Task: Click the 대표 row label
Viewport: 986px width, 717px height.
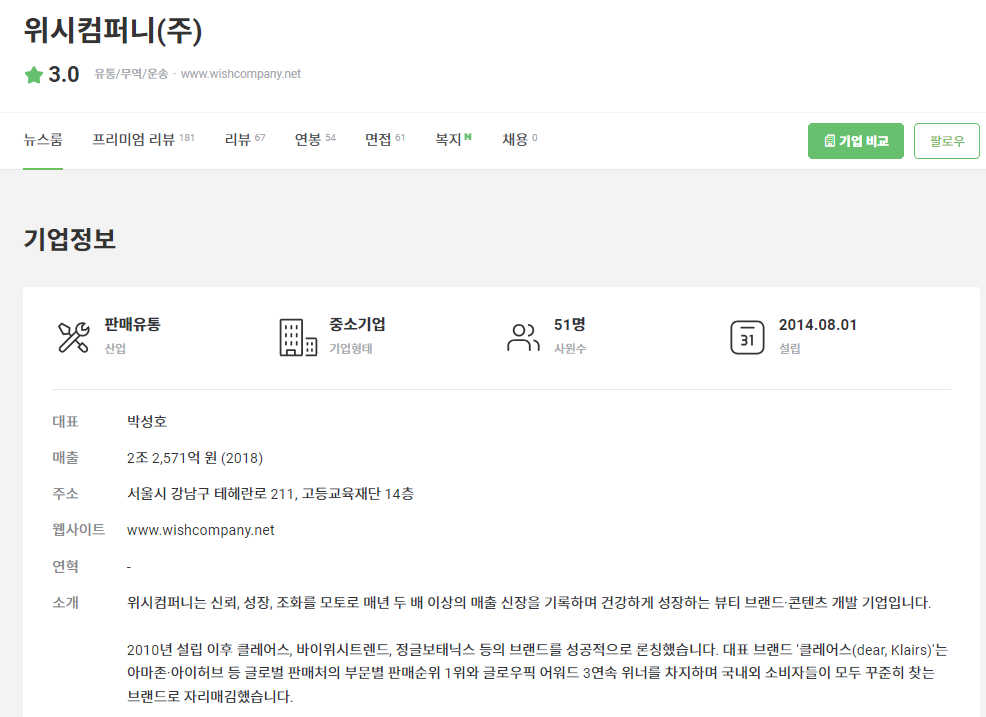Action: tap(65, 421)
